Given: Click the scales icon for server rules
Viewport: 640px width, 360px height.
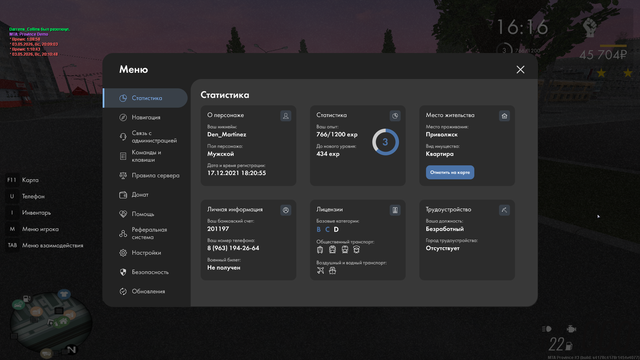Looking at the screenshot, I should [x=123, y=176].
